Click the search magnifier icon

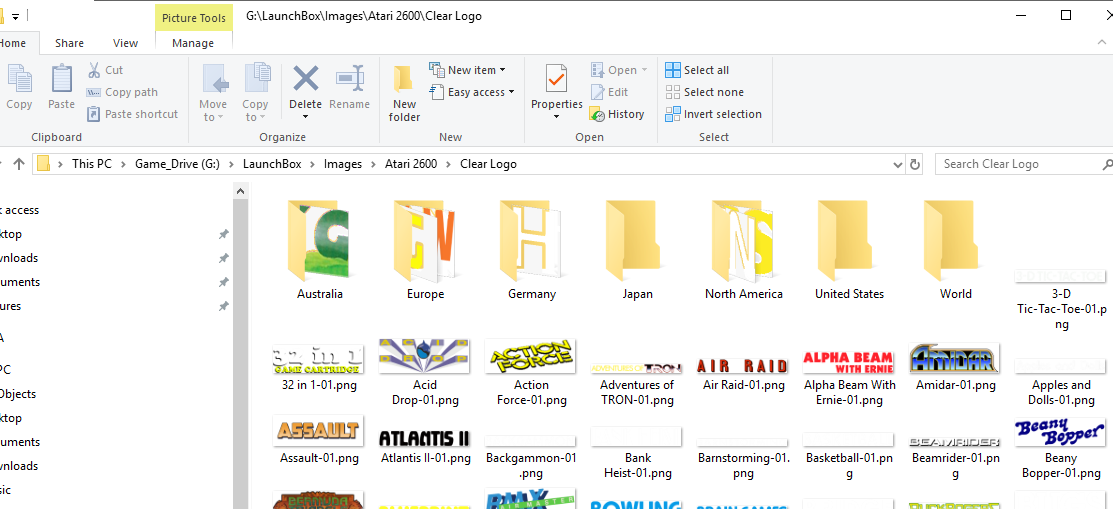click(x=1107, y=164)
